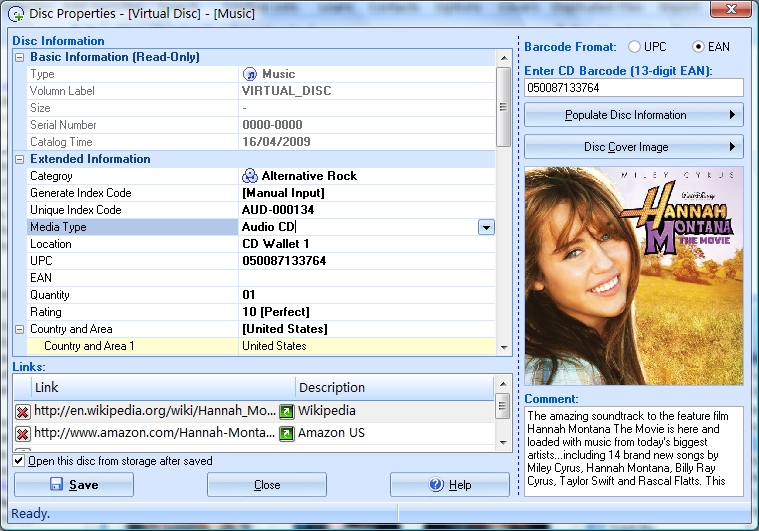
Task: Select the UPC barcode format
Action: pos(634,47)
